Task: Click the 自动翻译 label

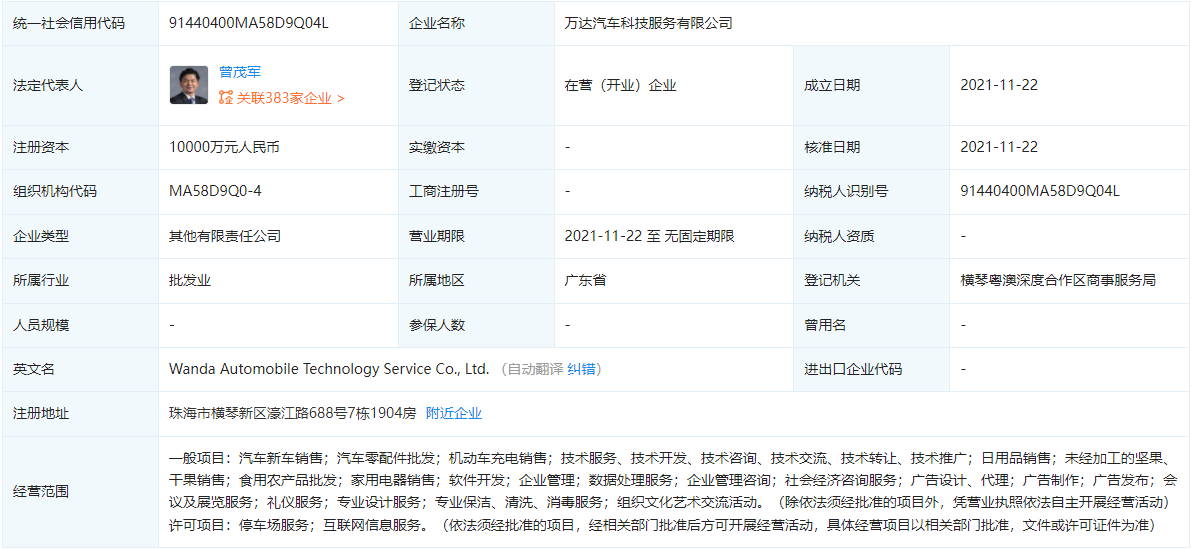Action: [536, 370]
